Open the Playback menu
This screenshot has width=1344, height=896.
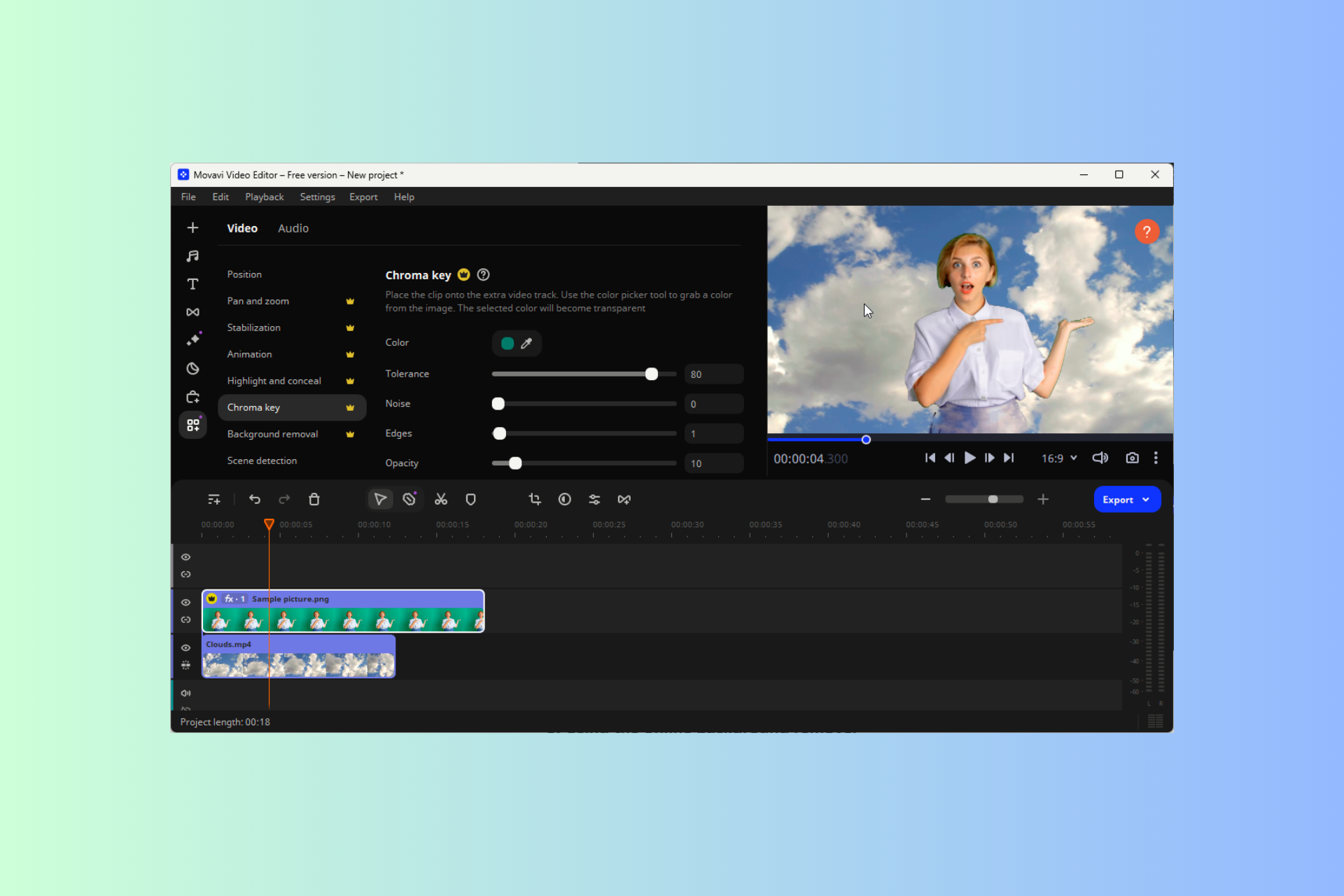(264, 197)
